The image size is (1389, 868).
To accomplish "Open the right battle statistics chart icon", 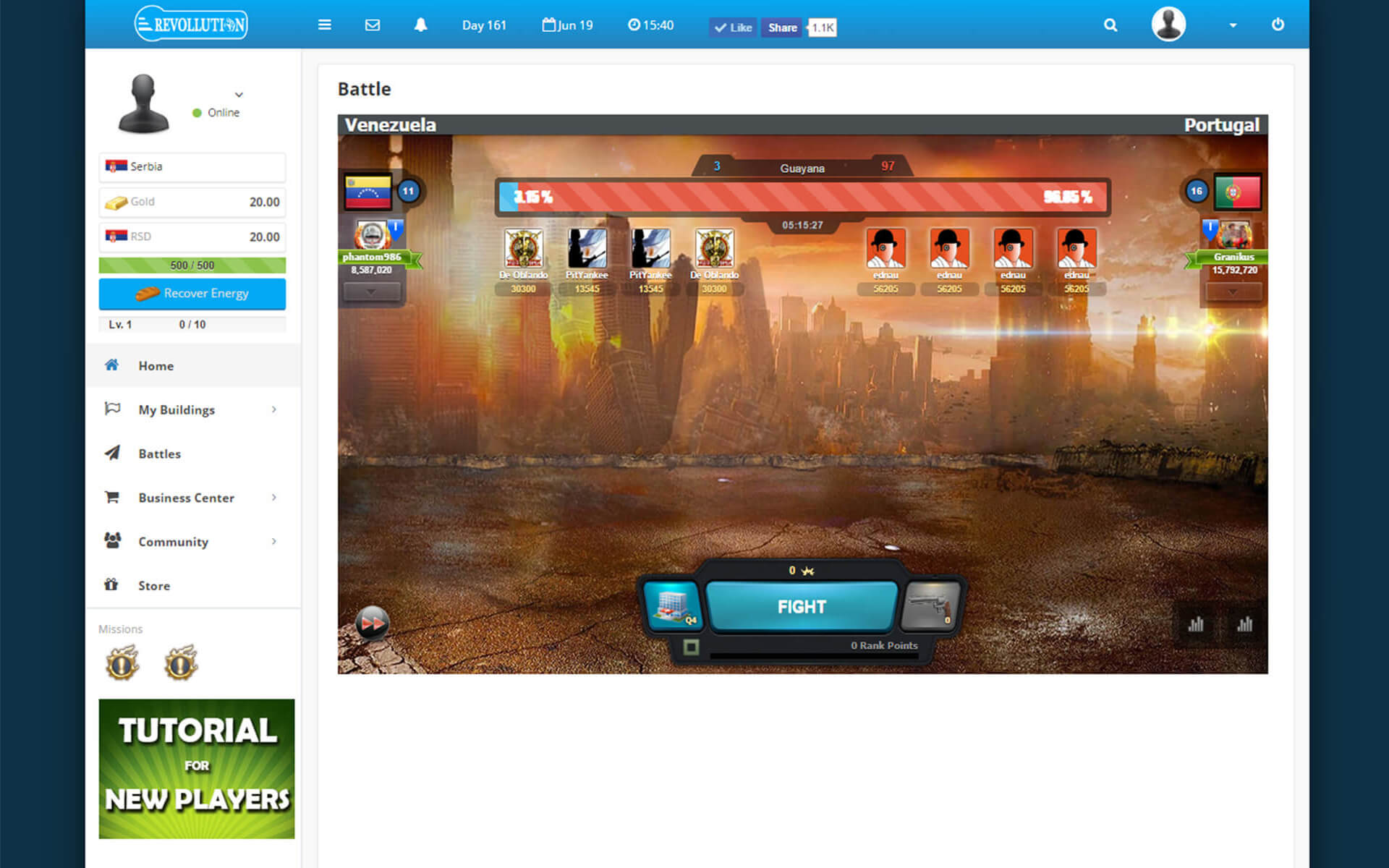I will tap(1245, 624).
